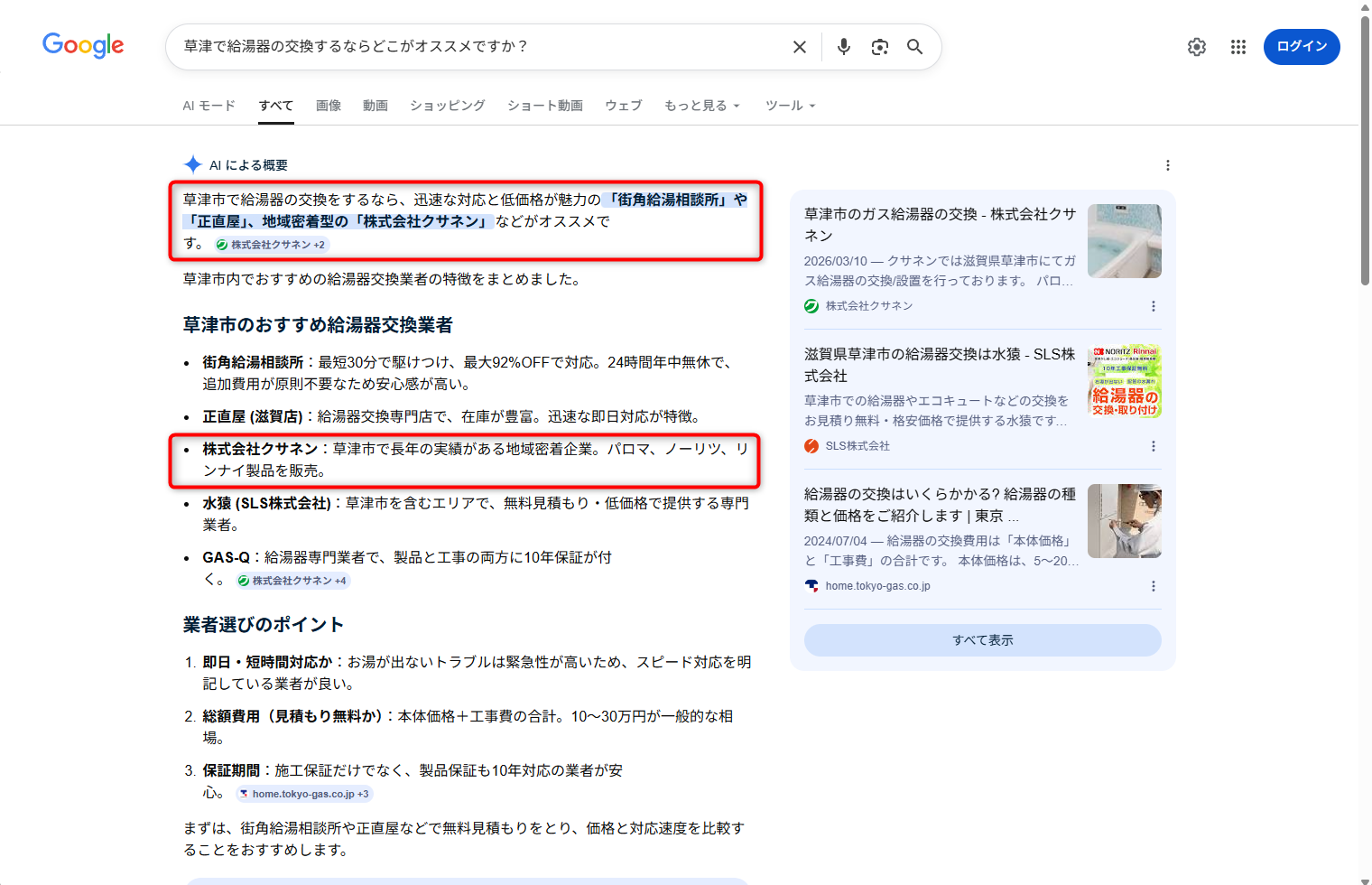Open 草津市のガス給湯器の交換 - 株式会社クサネン link
This screenshot has width=1372, height=885.
[940, 225]
